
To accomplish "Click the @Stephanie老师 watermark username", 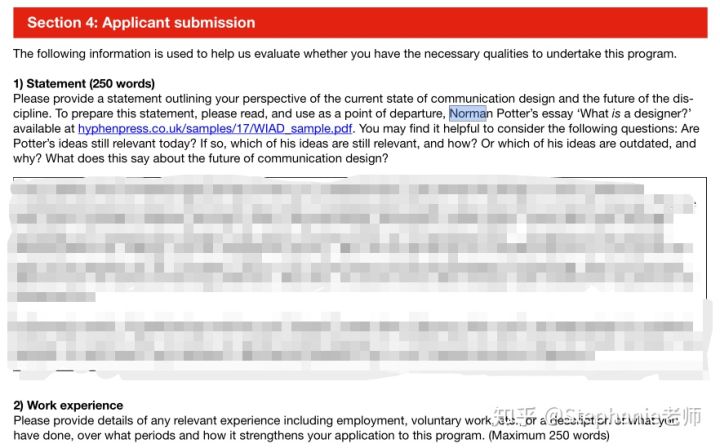I will [622, 417].
